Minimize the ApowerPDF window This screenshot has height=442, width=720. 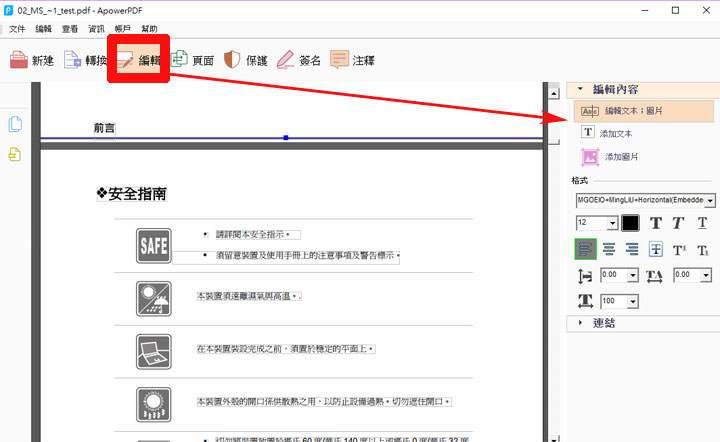[x=645, y=10]
